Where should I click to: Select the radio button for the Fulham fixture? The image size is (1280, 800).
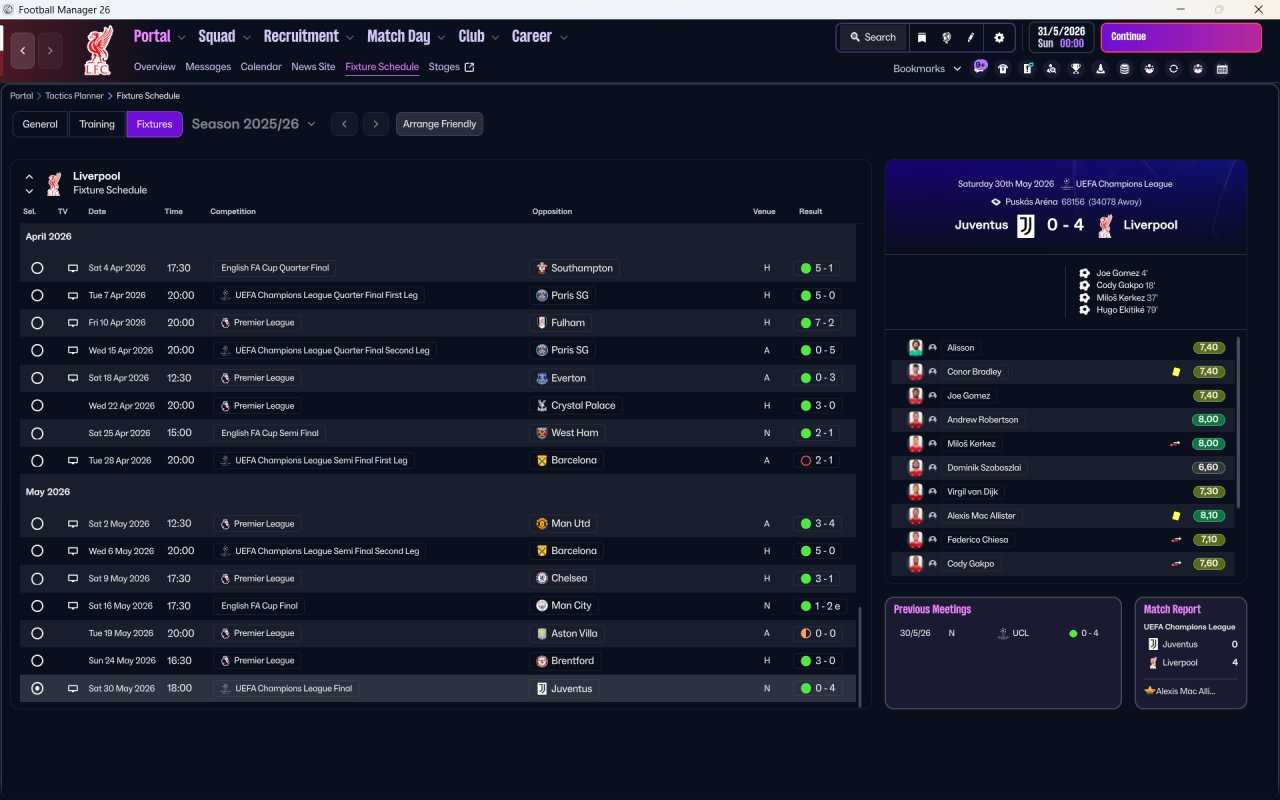pyautogui.click(x=37, y=323)
